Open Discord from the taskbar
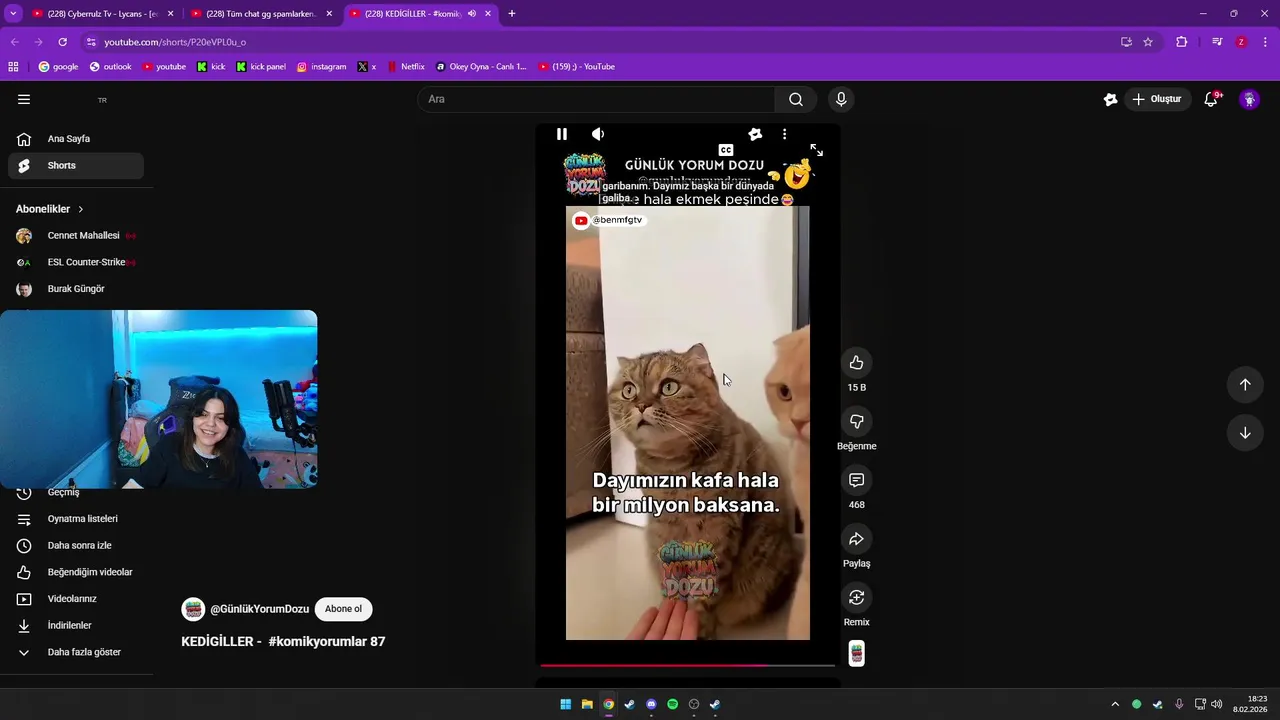 coord(651,704)
